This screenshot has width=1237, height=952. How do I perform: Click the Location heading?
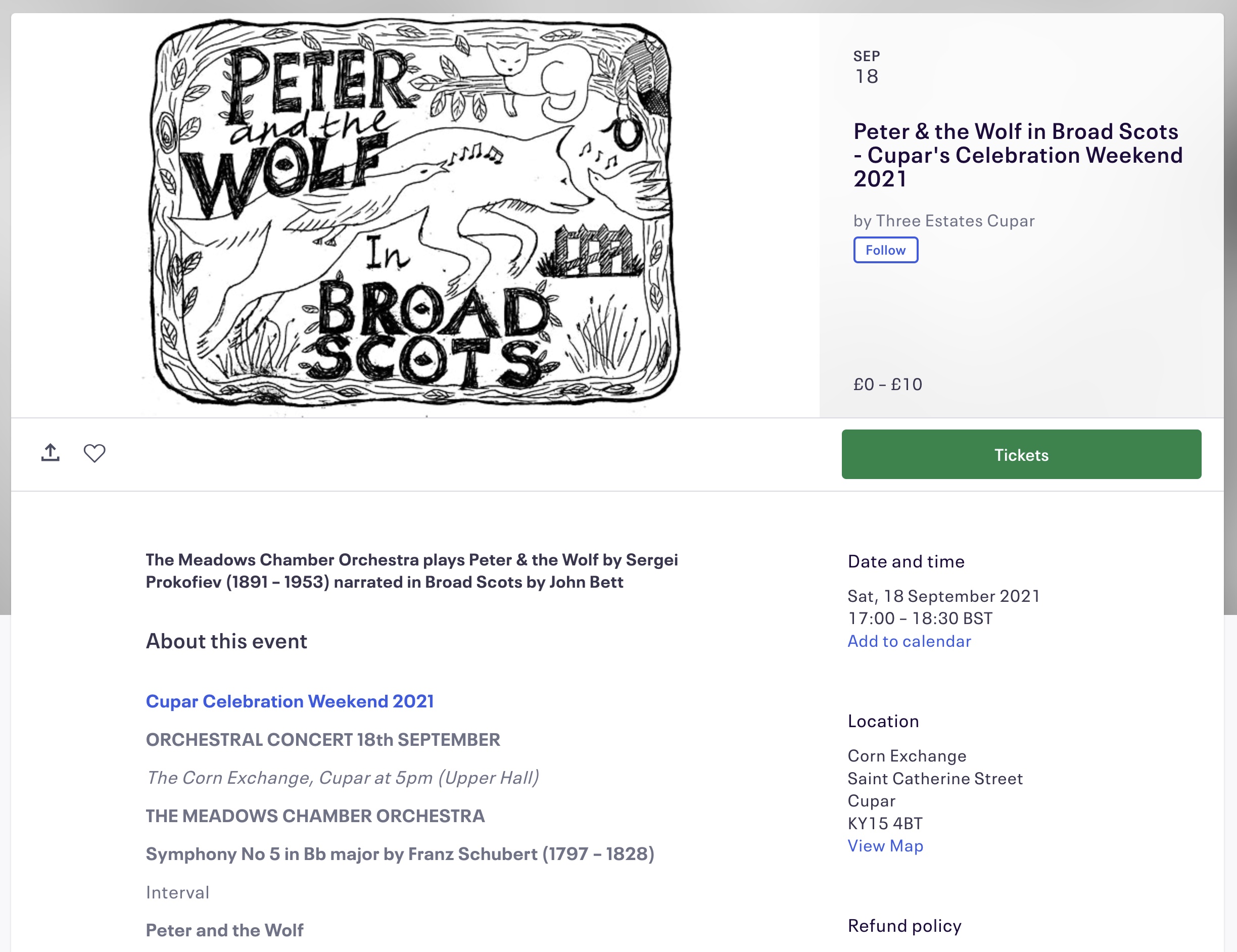click(x=883, y=721)
